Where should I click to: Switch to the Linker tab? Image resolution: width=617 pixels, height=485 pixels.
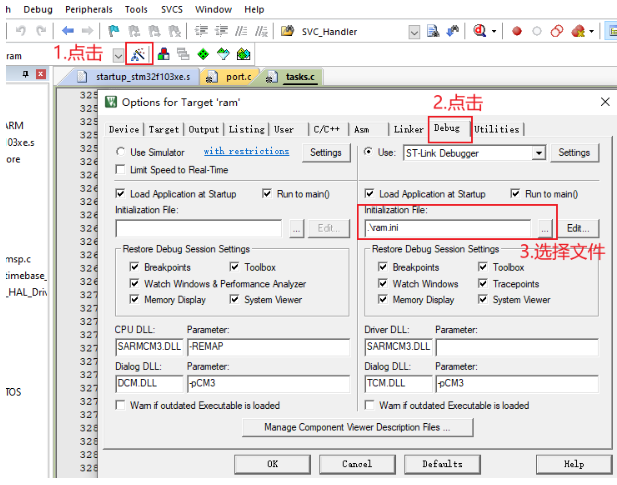408,129
